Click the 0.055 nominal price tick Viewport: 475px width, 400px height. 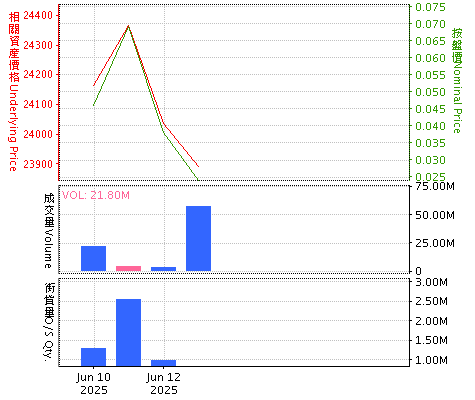click(430, 75)
